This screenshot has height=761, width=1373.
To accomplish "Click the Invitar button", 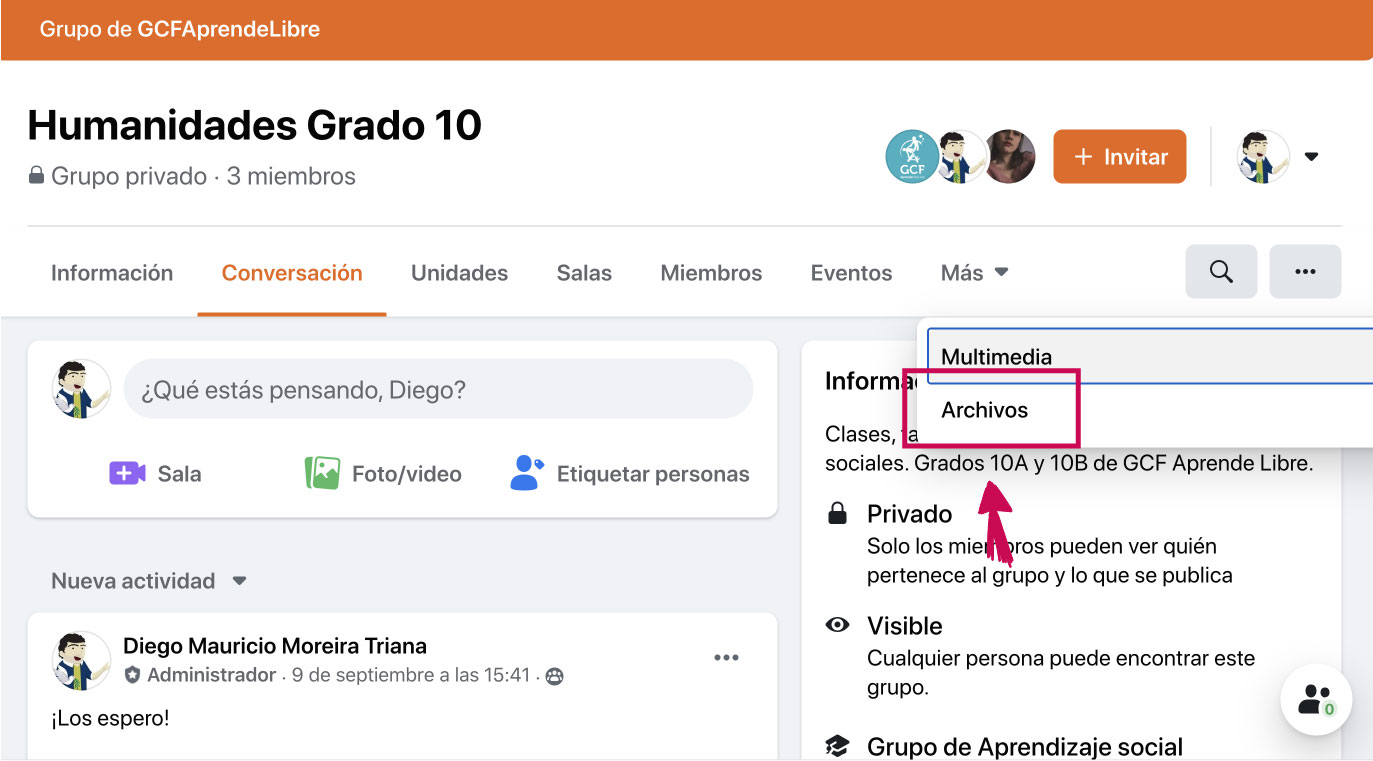I will (x=1120, y=157).
